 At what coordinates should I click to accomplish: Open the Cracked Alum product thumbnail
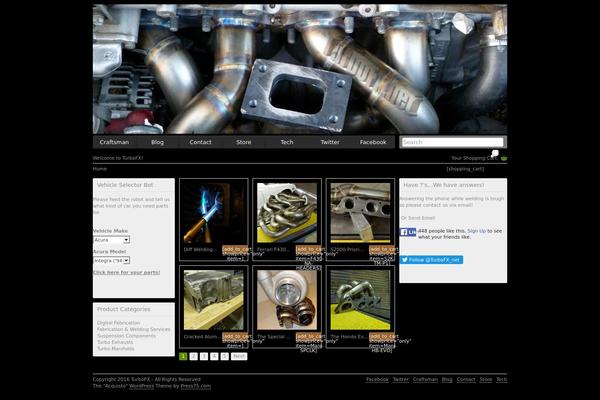(214, 300)
